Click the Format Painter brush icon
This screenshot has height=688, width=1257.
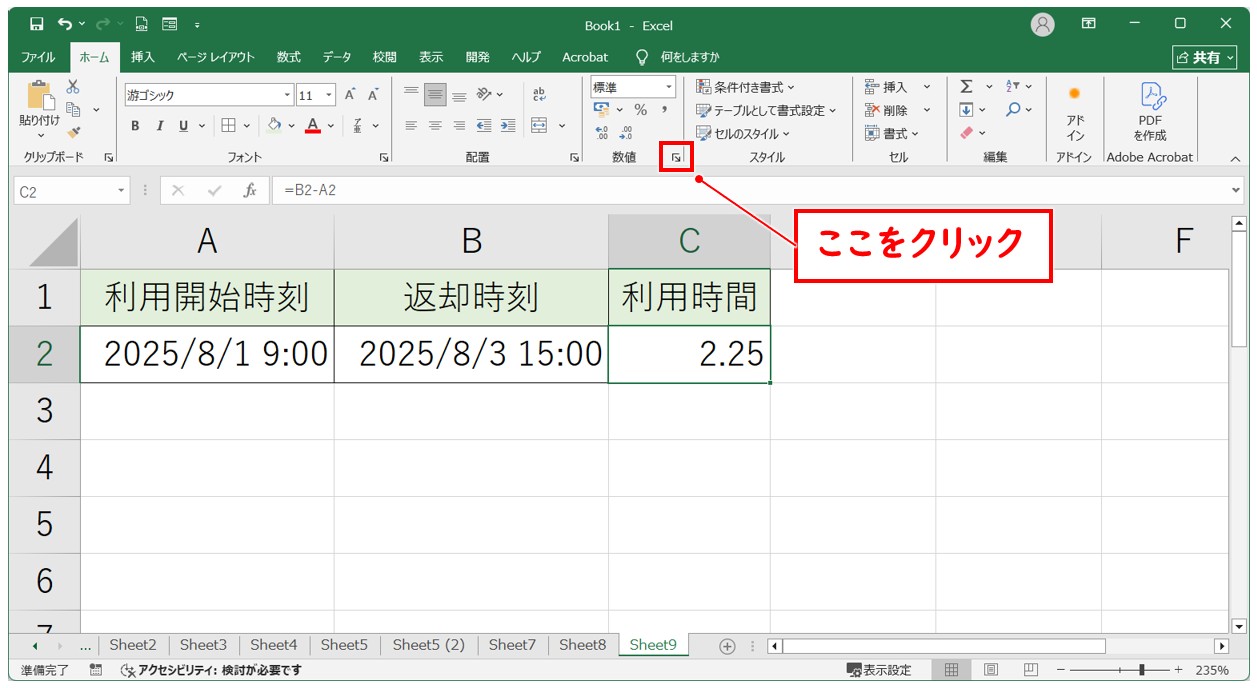click(73, 131)
